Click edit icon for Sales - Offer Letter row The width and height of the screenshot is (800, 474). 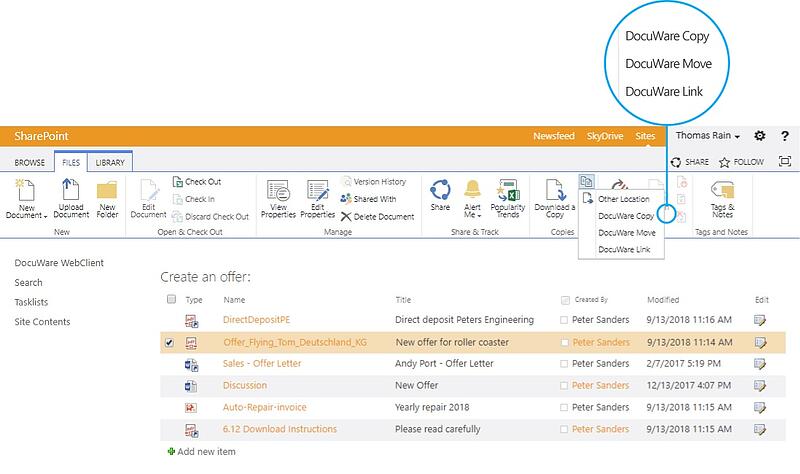click(760, 364)
